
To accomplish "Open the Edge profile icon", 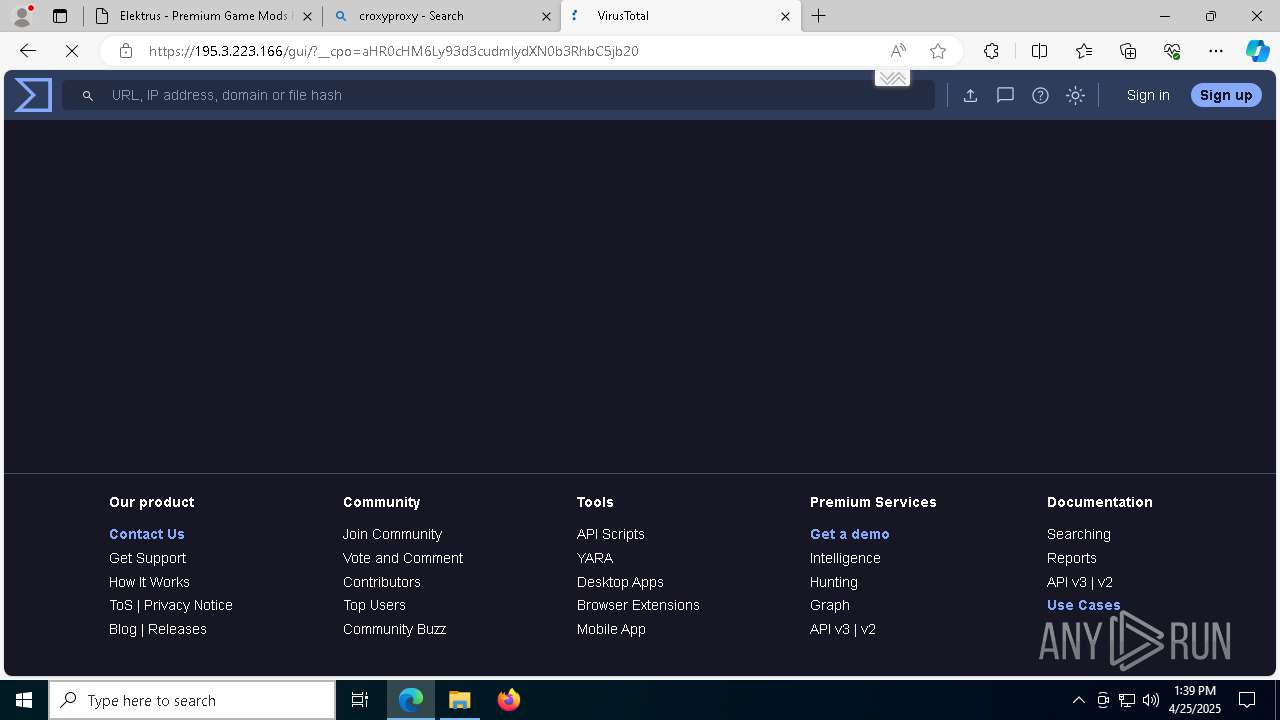I will pyautogui.click(x=22, y=16).
